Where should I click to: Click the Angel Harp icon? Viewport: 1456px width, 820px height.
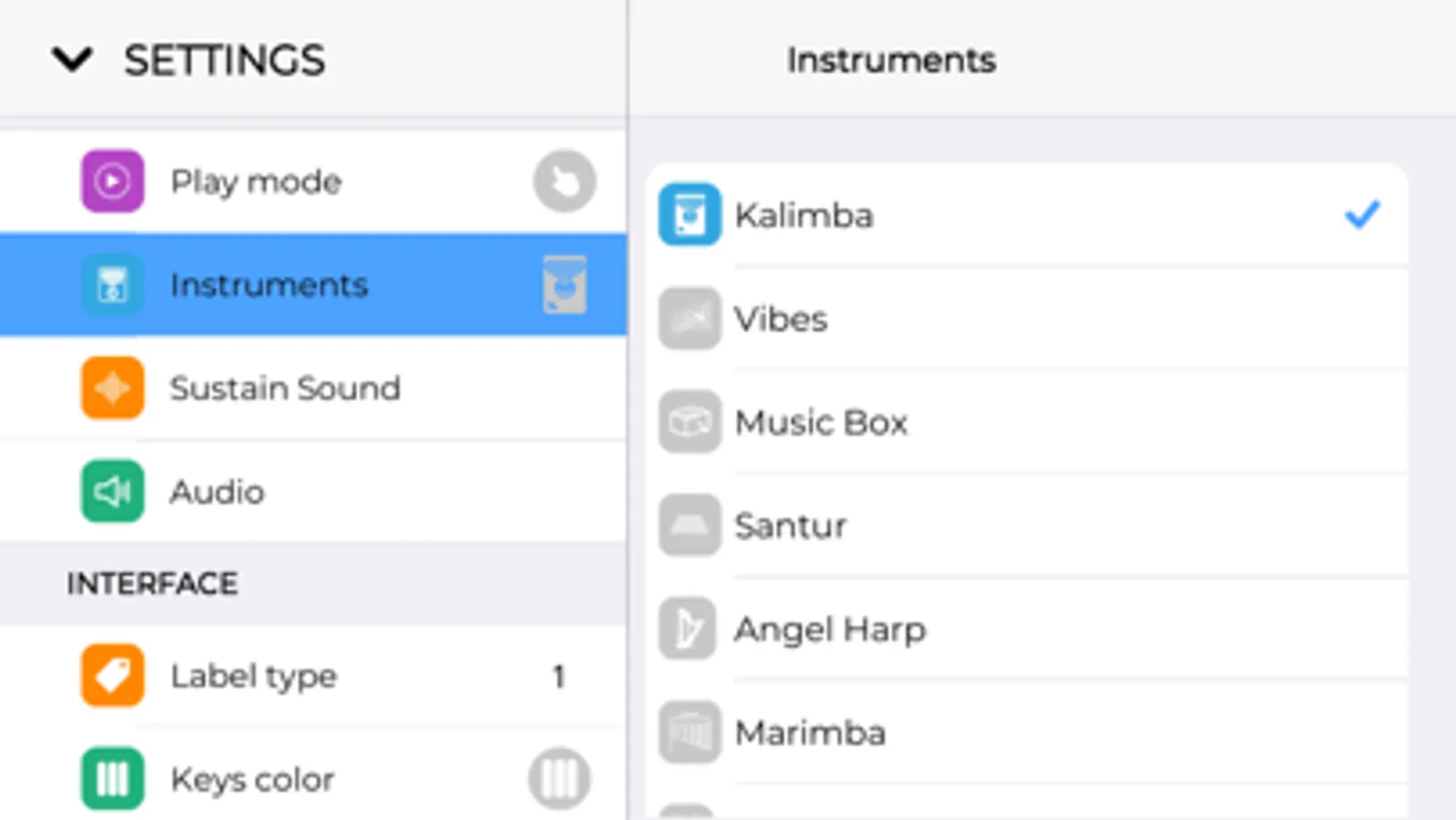tap(689, 629)
